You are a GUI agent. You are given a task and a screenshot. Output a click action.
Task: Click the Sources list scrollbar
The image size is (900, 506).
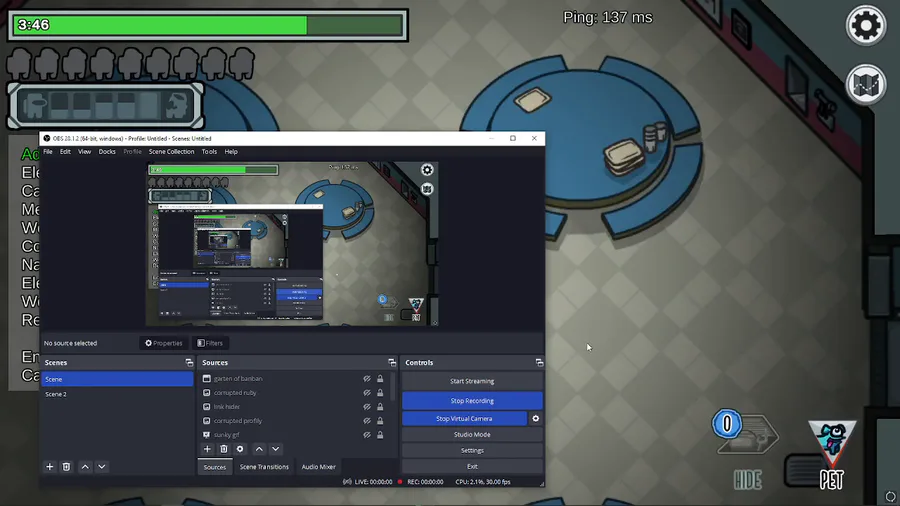tap(393, 387)
